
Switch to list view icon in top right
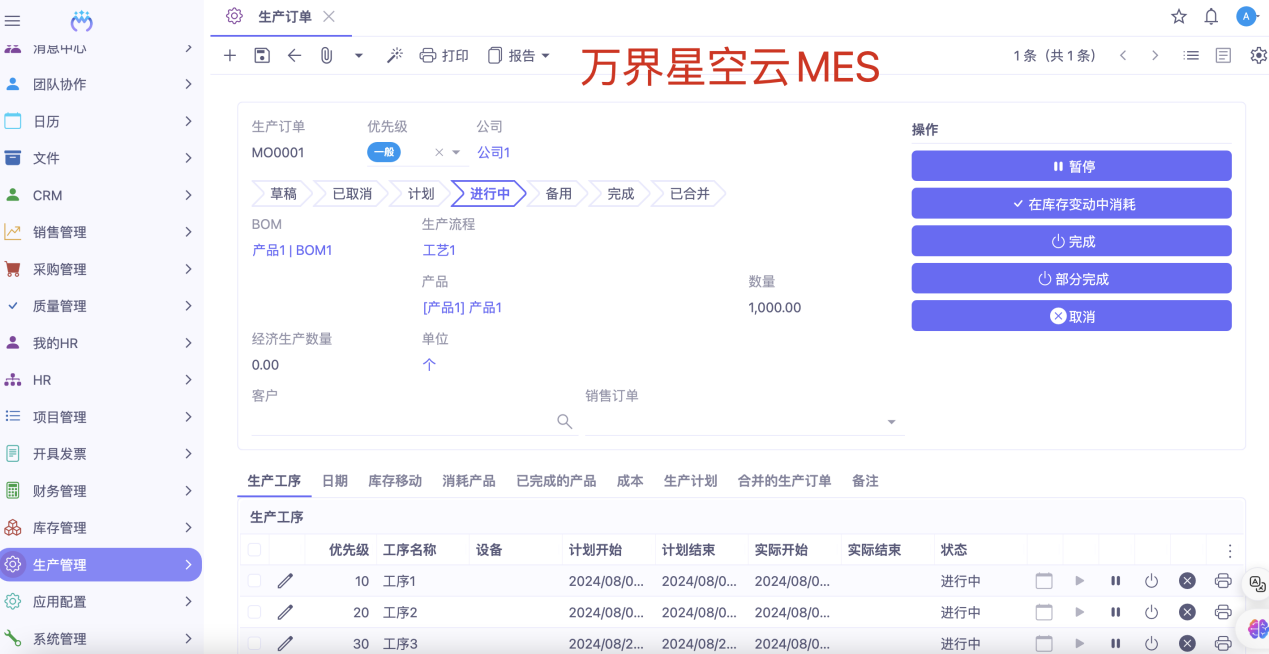pyautogui.click(x=1190, y=55)
